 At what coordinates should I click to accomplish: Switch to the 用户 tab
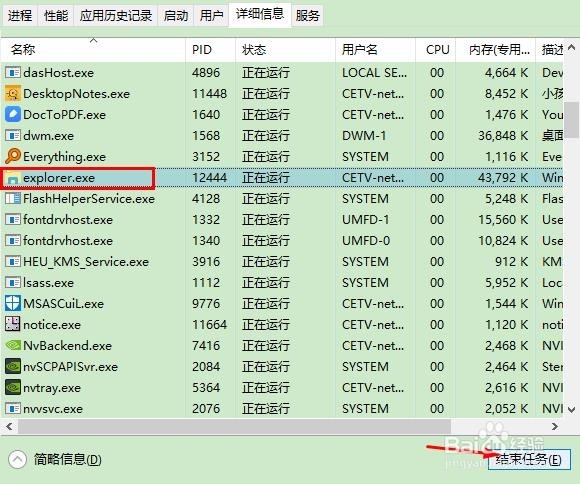pyautogui.click(x=212, y=16)
